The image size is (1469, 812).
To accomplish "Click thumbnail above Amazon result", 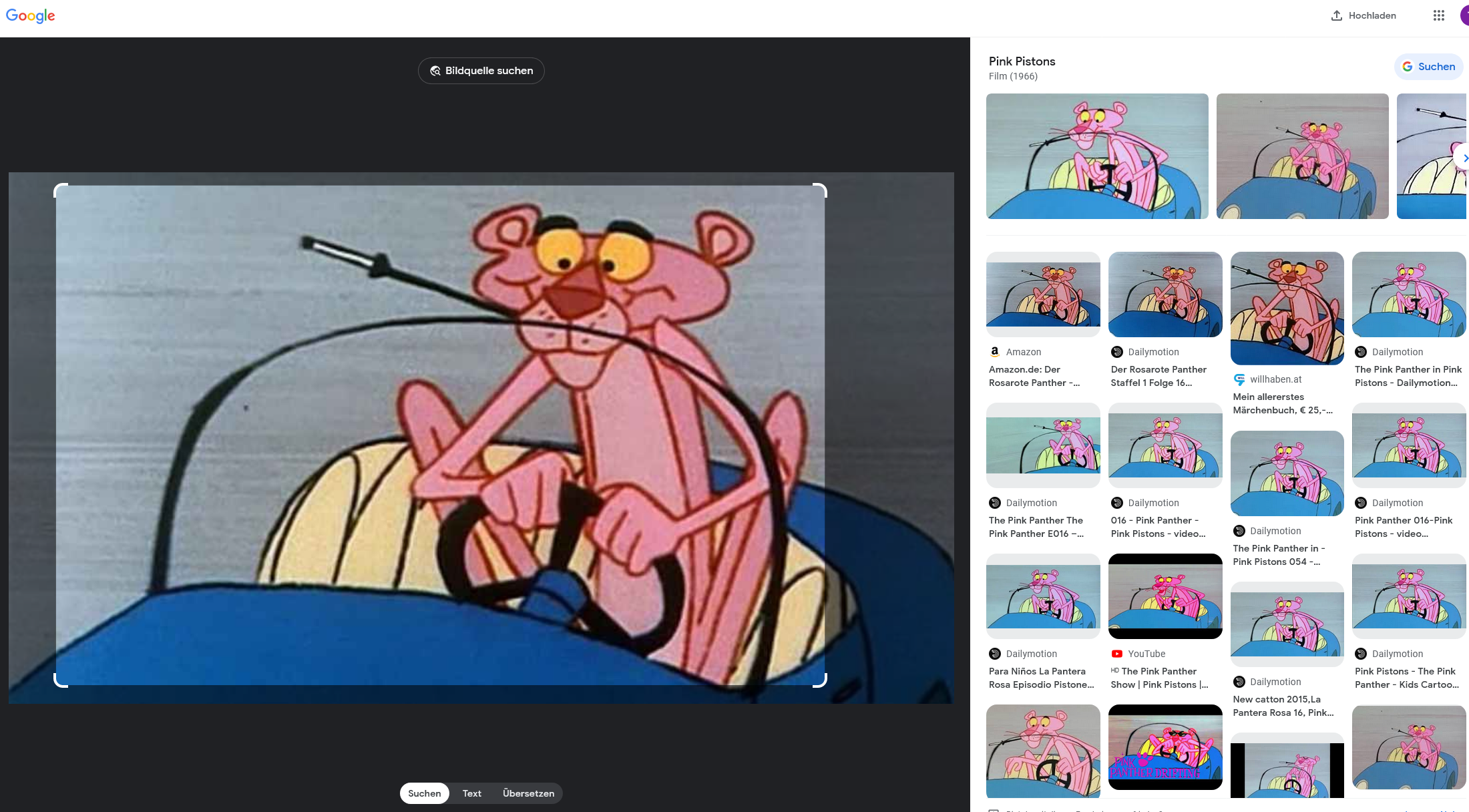I will click(x=1043, y=294).
